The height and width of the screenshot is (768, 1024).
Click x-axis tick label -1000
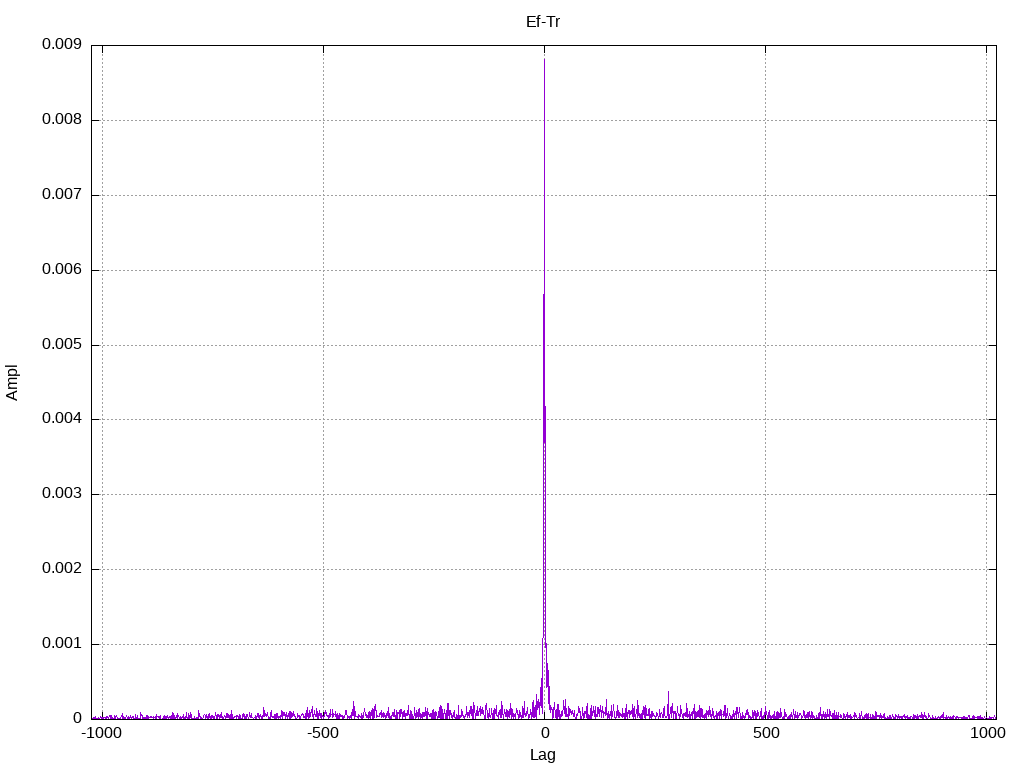tap(101, 733)
